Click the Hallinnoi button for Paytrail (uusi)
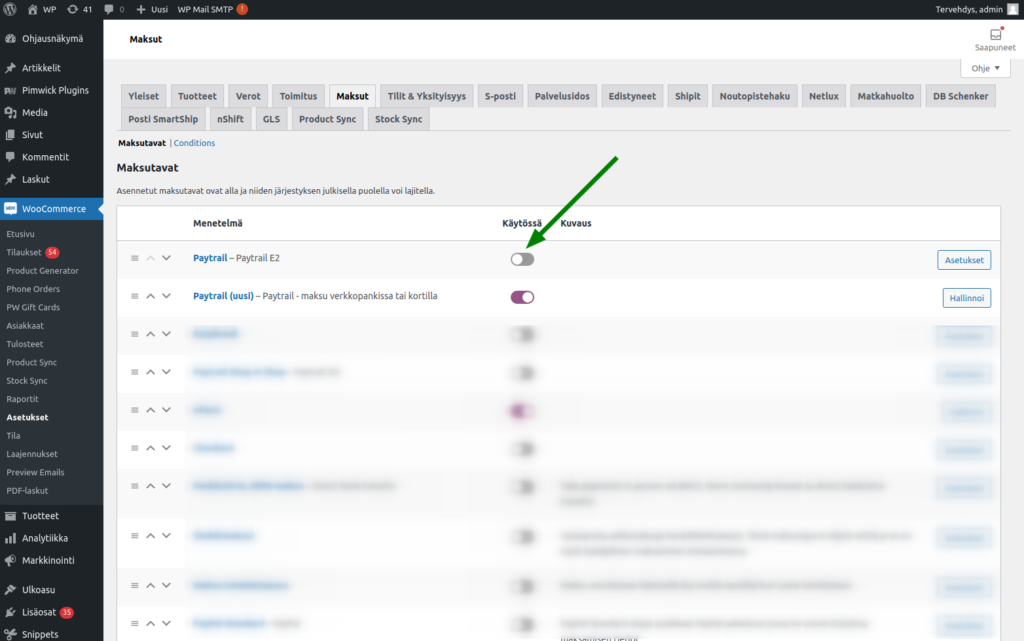This screenshot has width=1024, height=641. coord(967,298)
